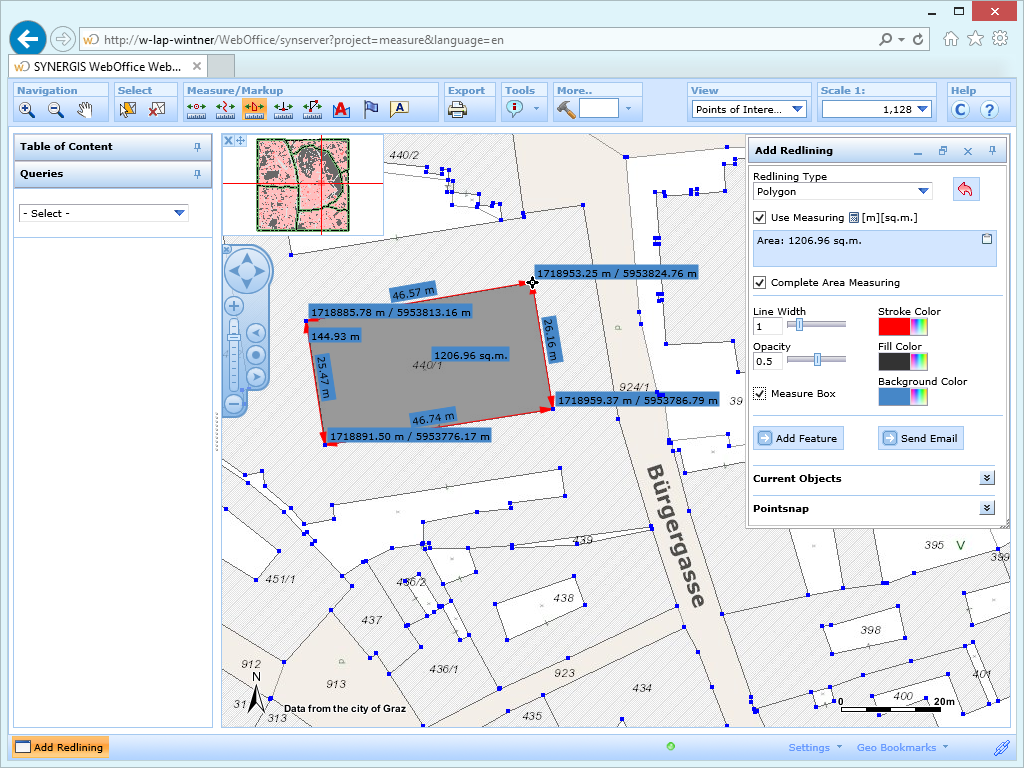Image resolution: width=1024 pixels, height=768 pixels.
Task: Toggle the Measure Box checkbox
Action: click(759, 393)
